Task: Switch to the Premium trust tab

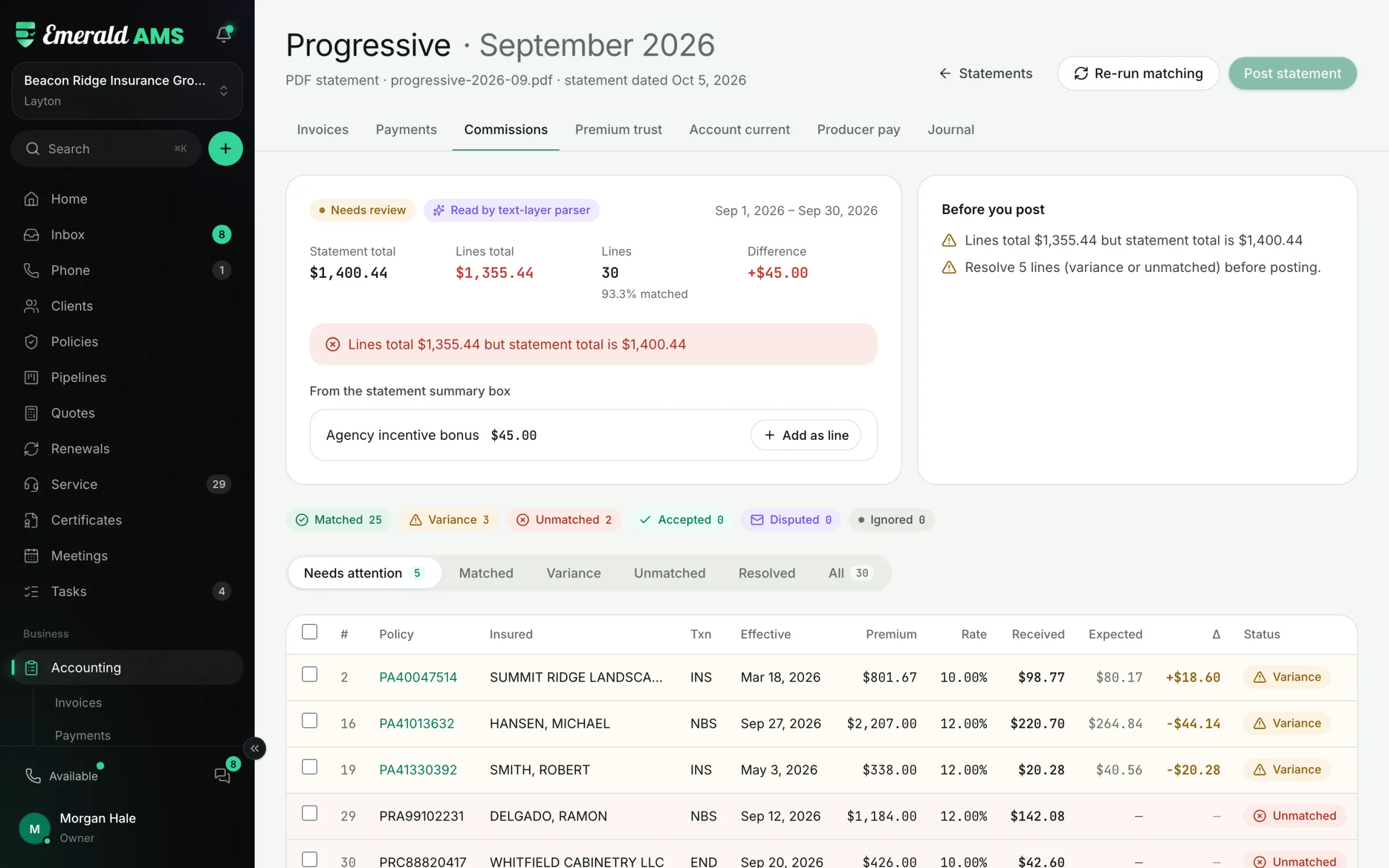Action: click(618, 130)
